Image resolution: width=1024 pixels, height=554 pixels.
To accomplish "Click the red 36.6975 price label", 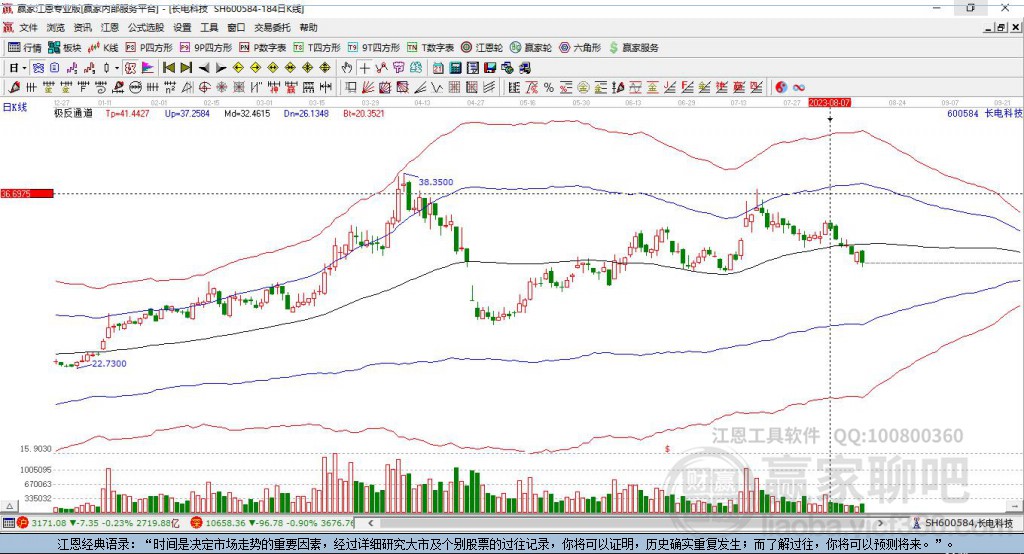I will 27,193.
